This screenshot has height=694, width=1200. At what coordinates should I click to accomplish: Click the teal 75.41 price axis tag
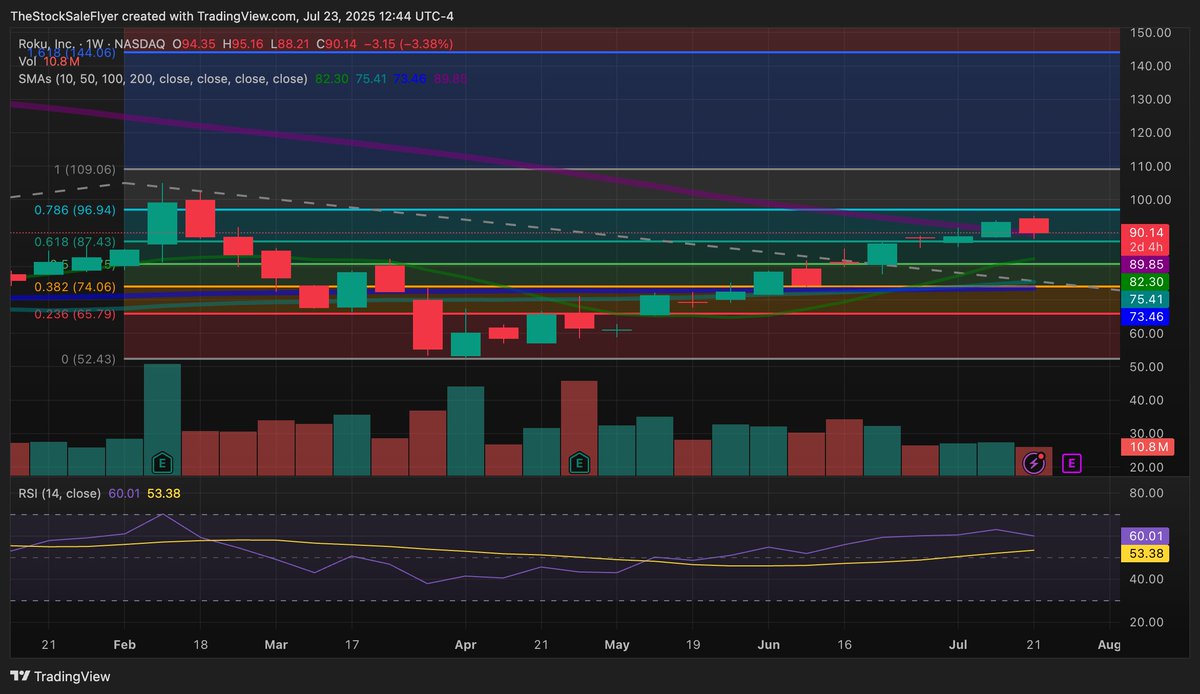[1144, 299]
